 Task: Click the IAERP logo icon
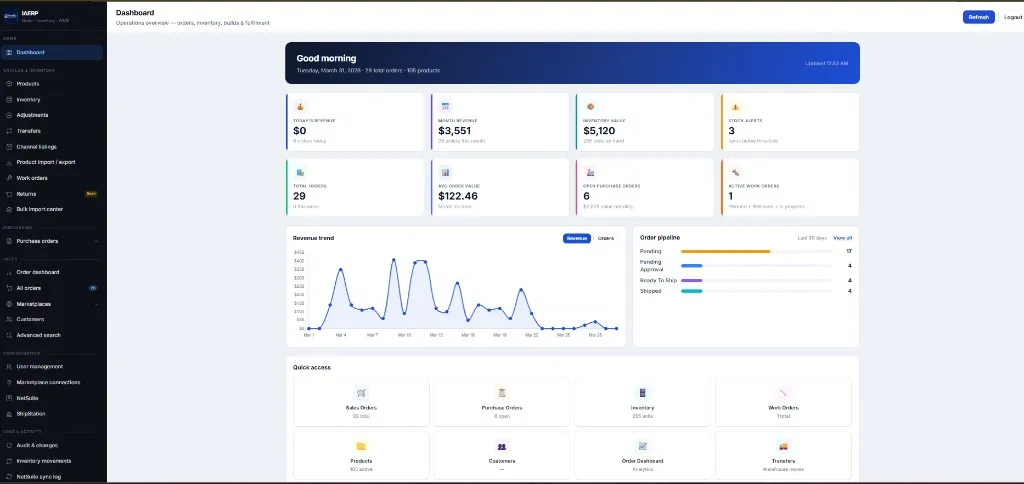(x=10, y=15)
